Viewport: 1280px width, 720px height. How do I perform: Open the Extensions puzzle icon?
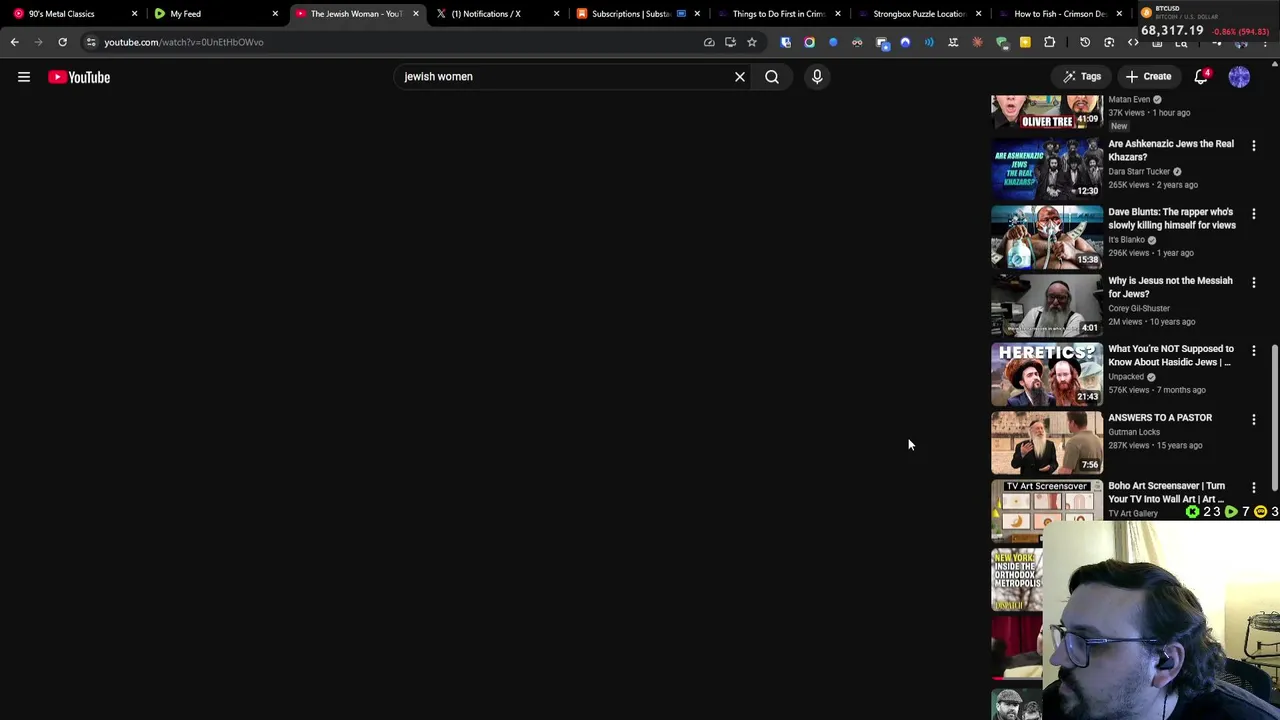click(x=1049, y=42)
